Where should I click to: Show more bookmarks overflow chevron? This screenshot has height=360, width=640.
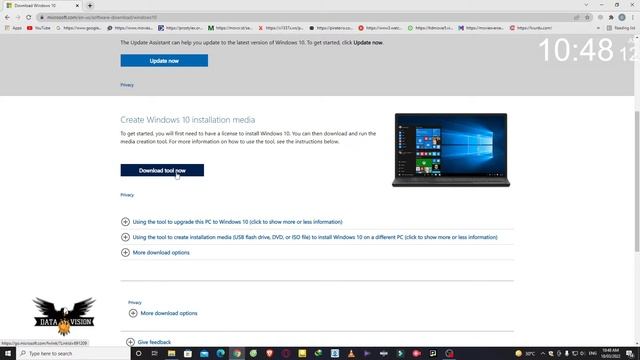click(x=598, y=28)
